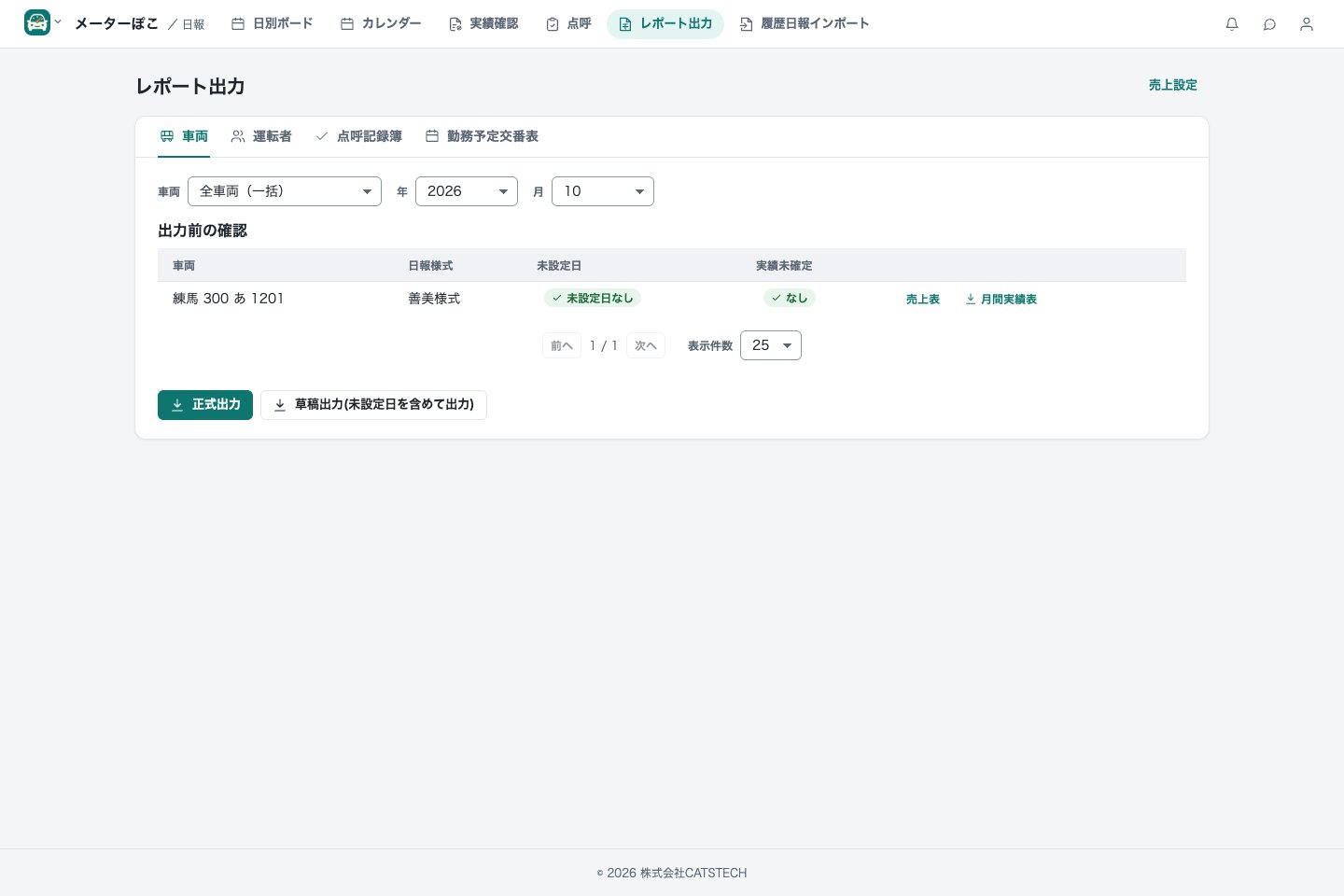This screenshot has height=896, width=1344.
Task: Open the 表示件数 dropdown showing 25
Action: 771,345
